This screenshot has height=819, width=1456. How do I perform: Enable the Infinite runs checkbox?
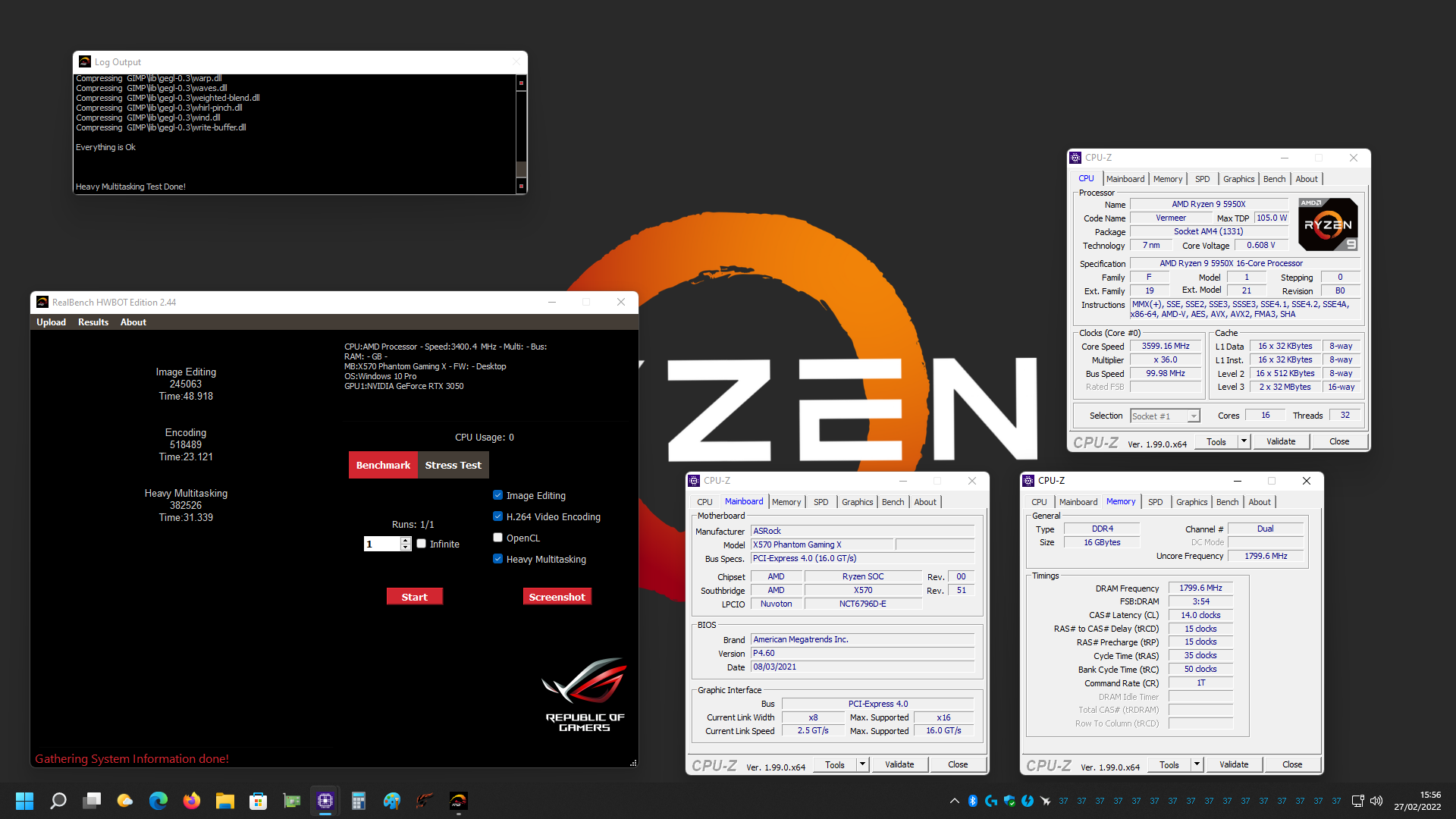click(421, 544)
